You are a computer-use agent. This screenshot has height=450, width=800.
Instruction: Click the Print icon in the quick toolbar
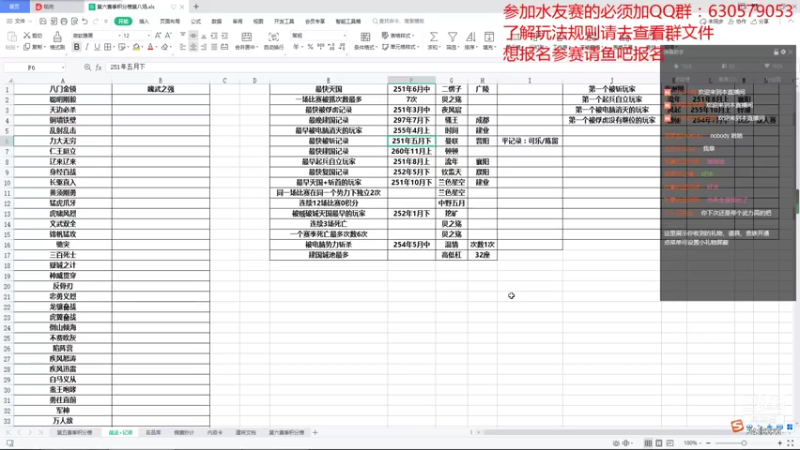64,21
